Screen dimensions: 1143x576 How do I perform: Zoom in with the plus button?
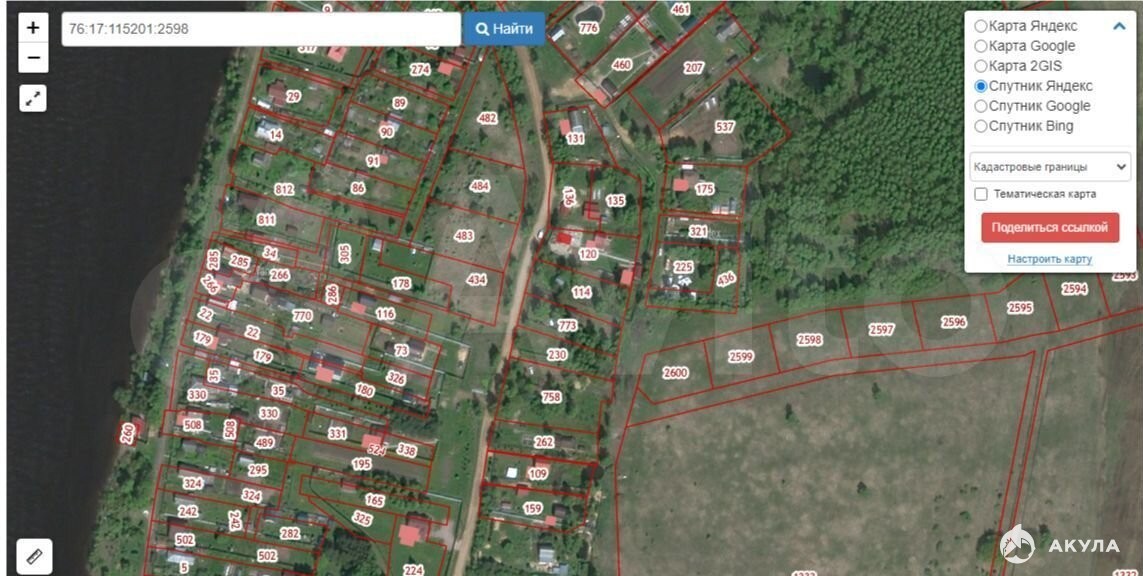tap(33, 28)
